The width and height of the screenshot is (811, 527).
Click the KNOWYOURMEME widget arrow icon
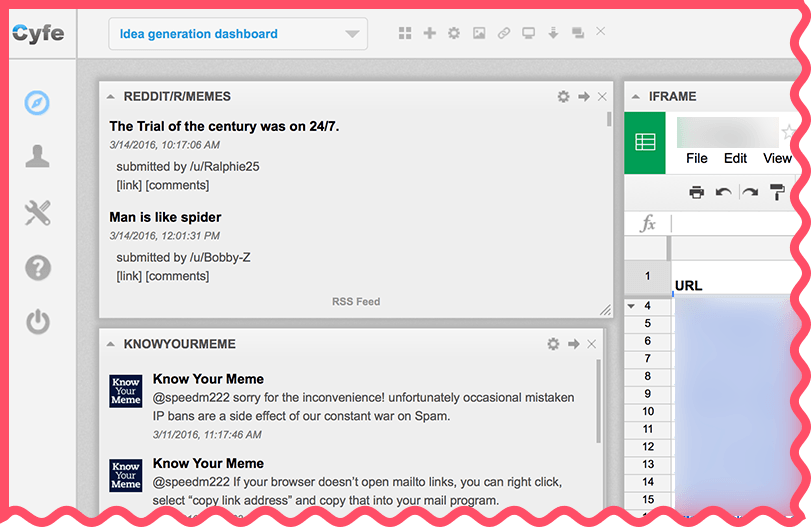(574, 344)
